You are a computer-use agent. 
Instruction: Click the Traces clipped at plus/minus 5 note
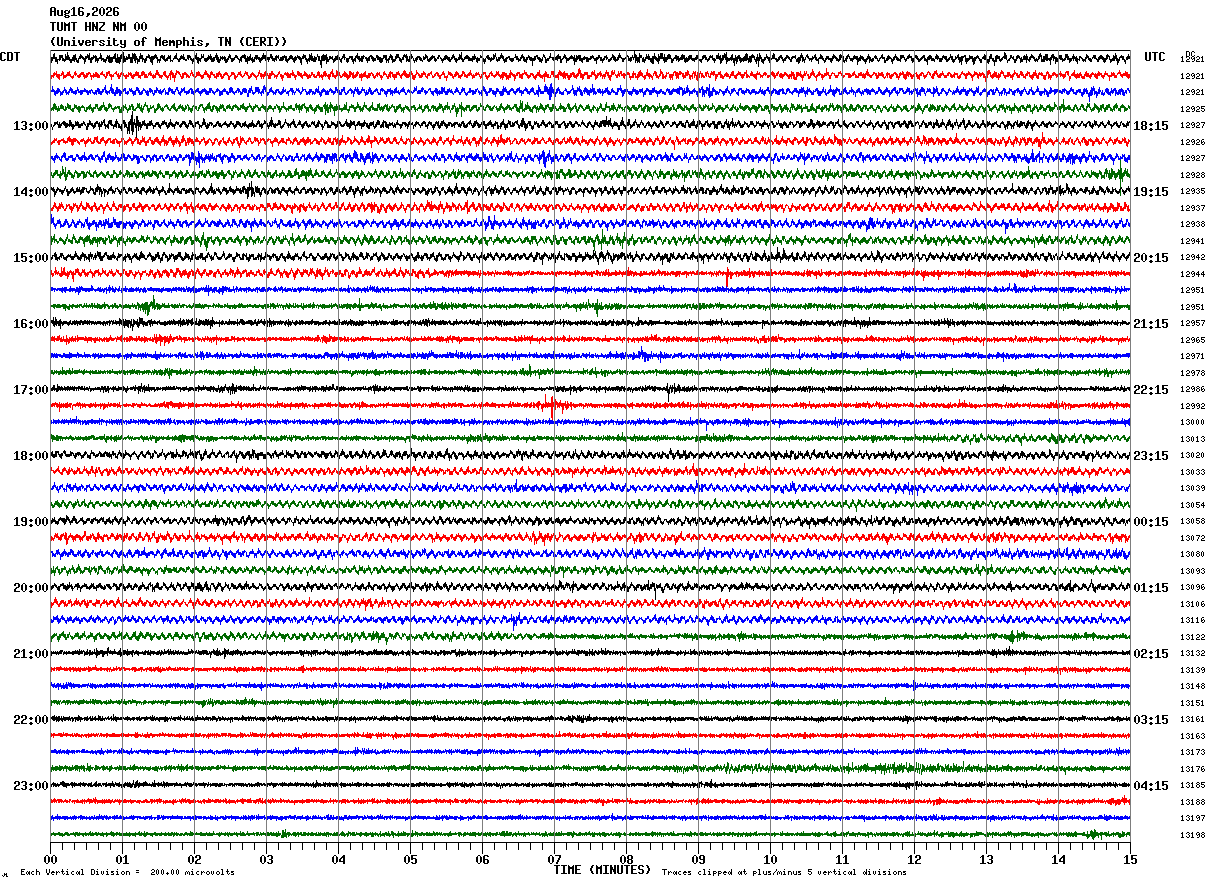tap(784, 873)
